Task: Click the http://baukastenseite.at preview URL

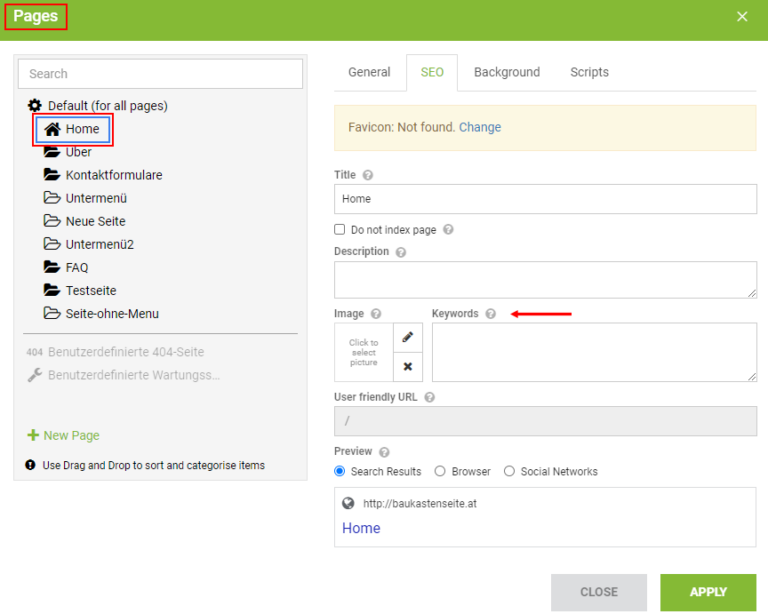Action: coord(420,503)
